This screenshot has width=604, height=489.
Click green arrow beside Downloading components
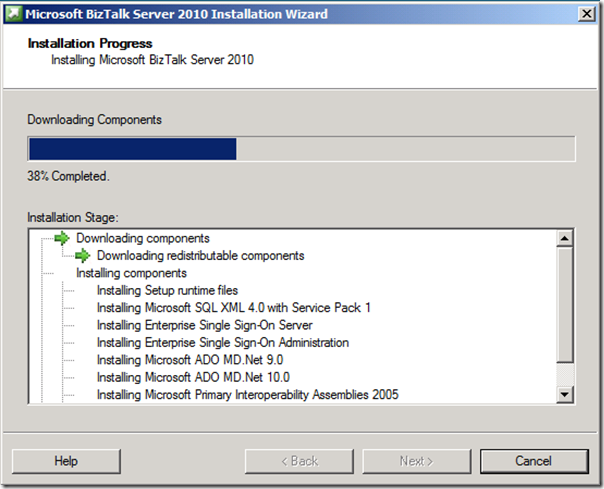pos(62,238)
